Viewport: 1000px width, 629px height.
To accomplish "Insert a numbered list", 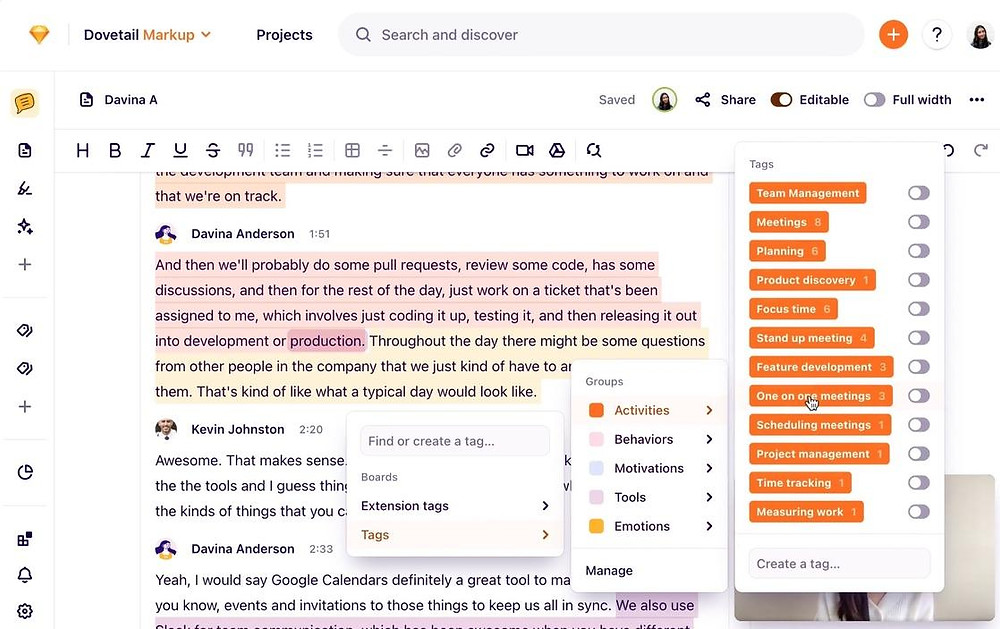I will click(315, 151).
